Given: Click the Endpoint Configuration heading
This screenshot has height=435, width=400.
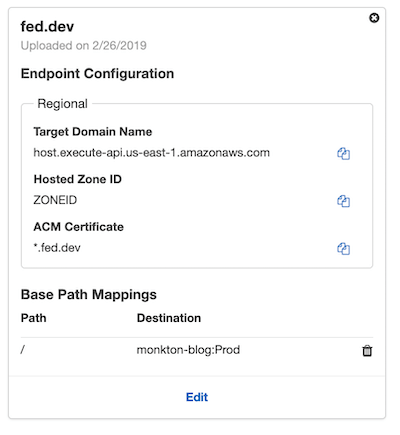Looking at the screenshot, I should tap(97, 74).
